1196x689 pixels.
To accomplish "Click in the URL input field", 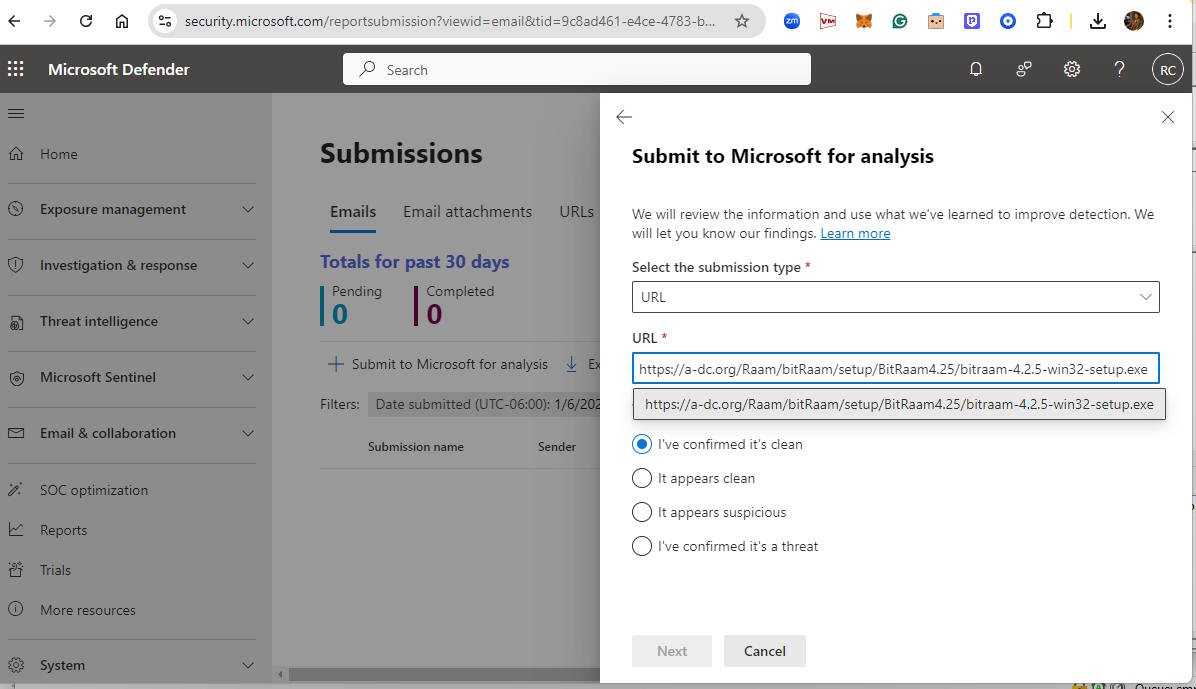I will point(895,369).
